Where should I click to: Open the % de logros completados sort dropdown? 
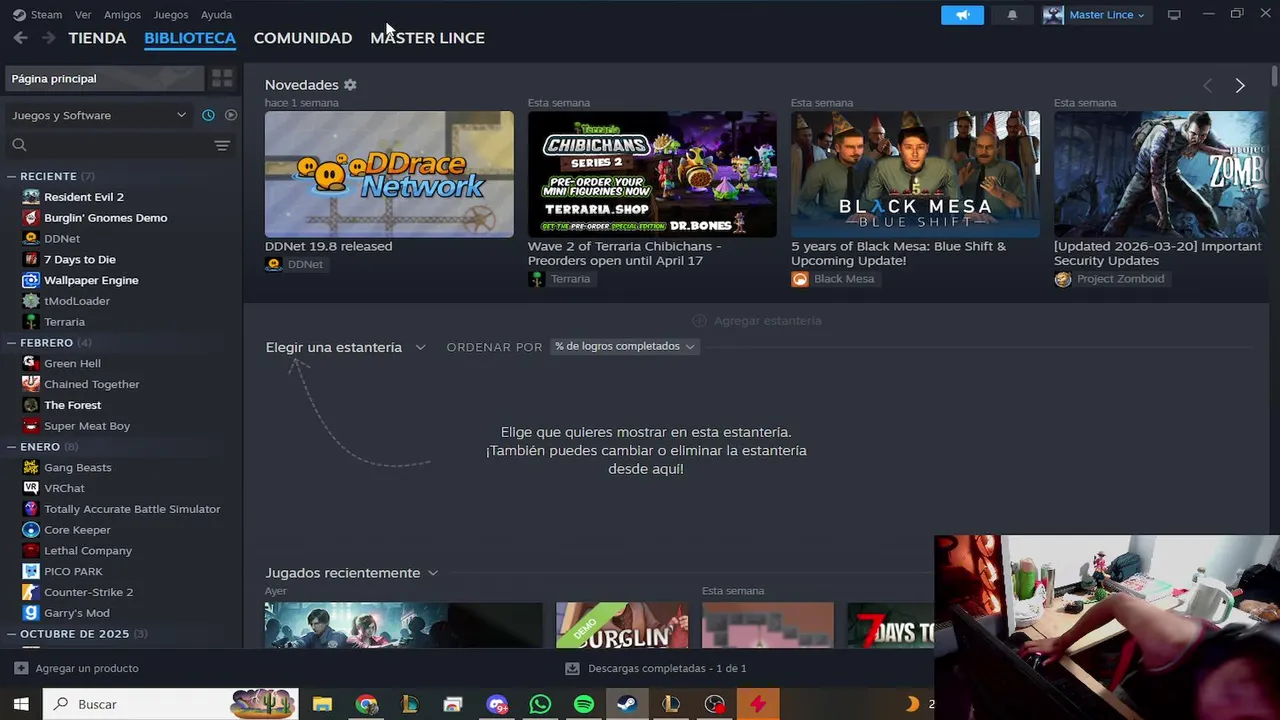[625, 346]
